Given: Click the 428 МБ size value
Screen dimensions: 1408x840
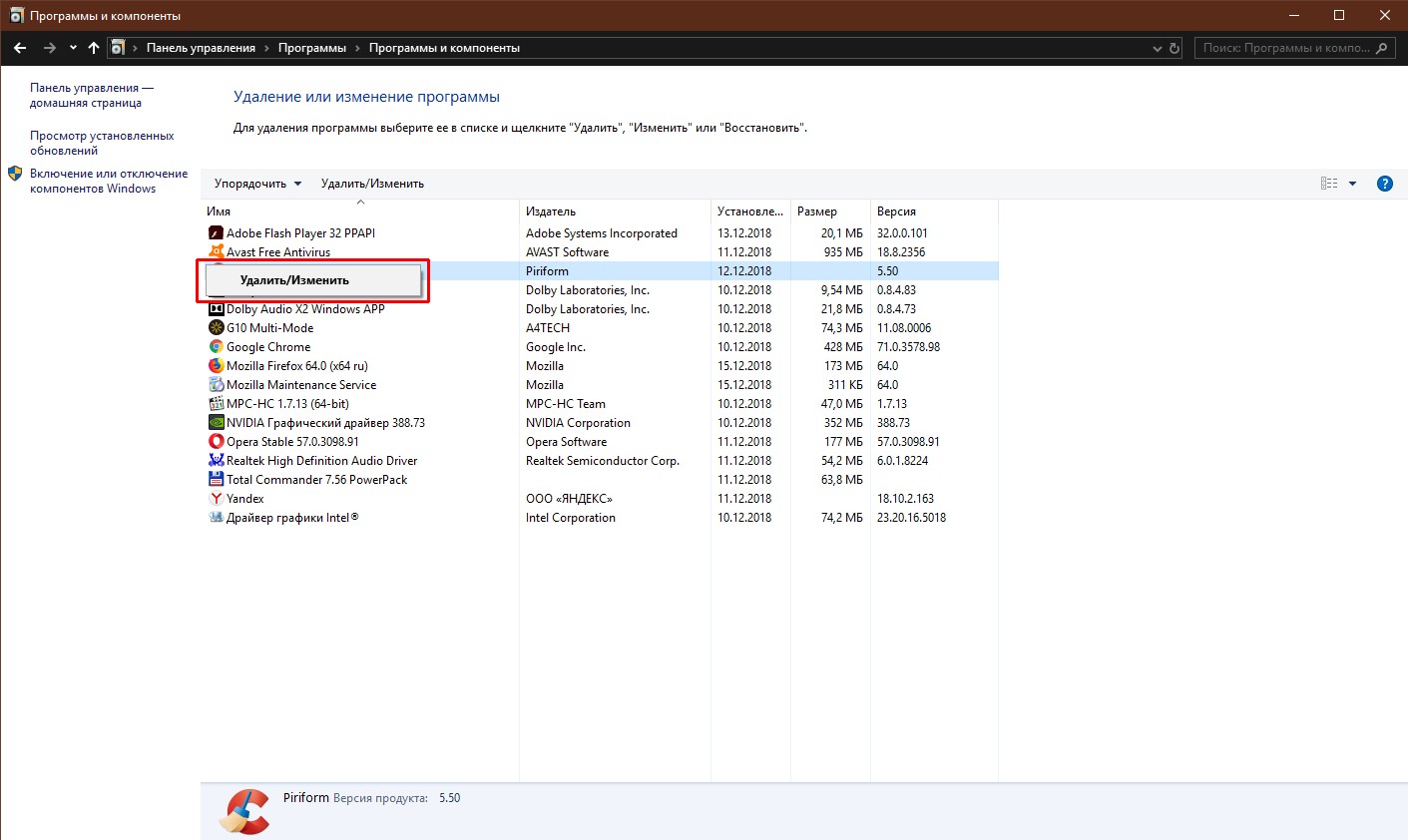Looking at the screenshot, I should coord(843,347).
